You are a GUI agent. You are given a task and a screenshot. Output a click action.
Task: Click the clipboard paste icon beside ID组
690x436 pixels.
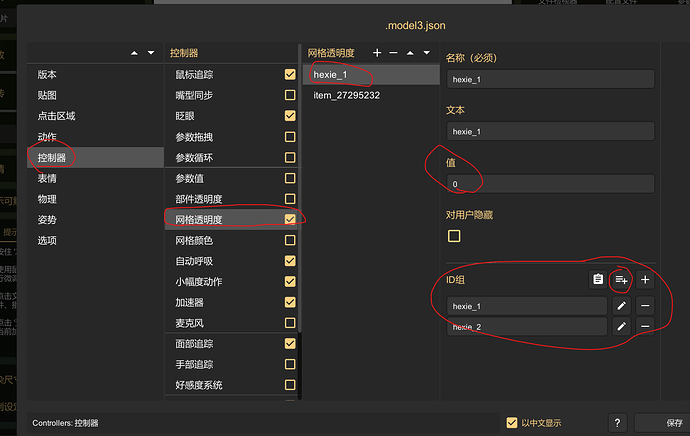598,280
